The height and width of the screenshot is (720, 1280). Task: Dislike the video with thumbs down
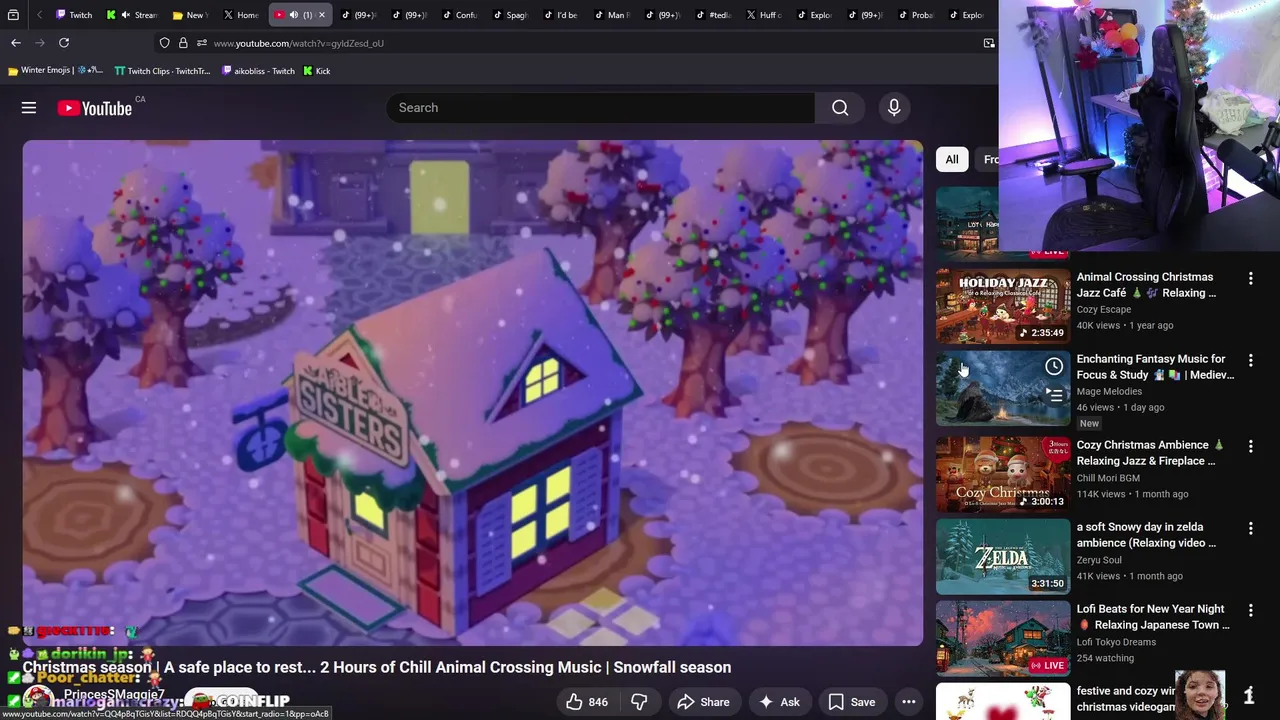[639, 702]
